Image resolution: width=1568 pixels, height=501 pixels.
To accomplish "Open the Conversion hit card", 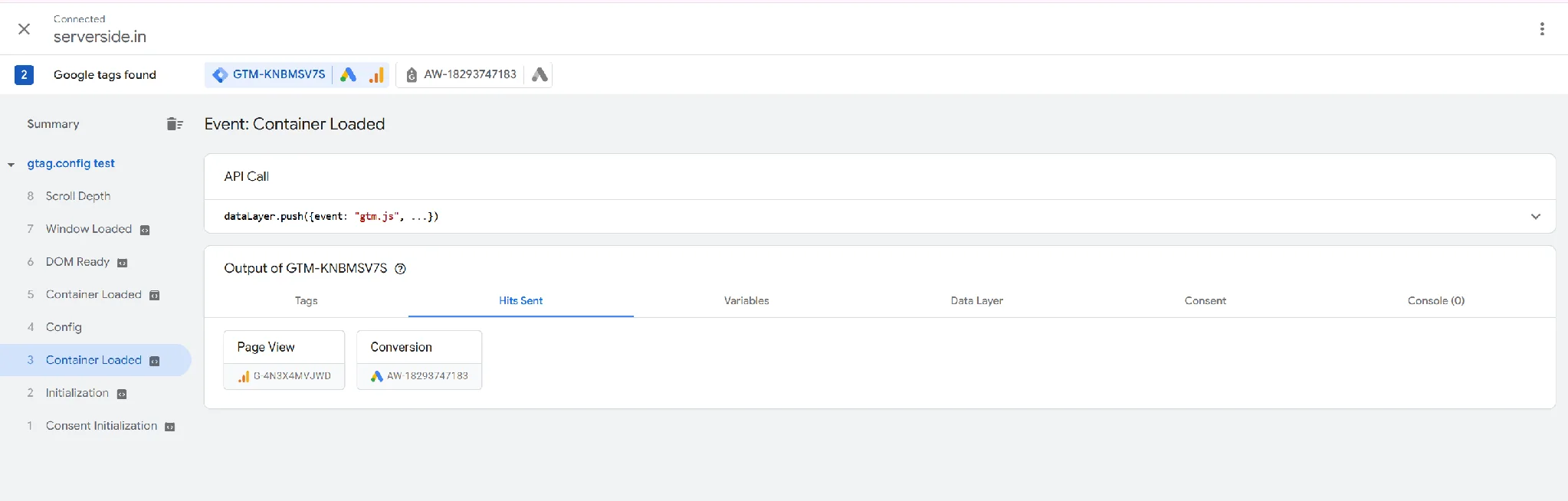I will (x=419, y=360).
